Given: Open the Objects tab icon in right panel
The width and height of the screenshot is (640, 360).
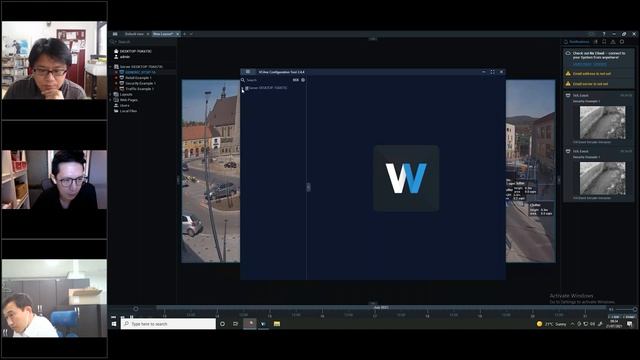Looking at the screenshot, I should tap(622, 42).
